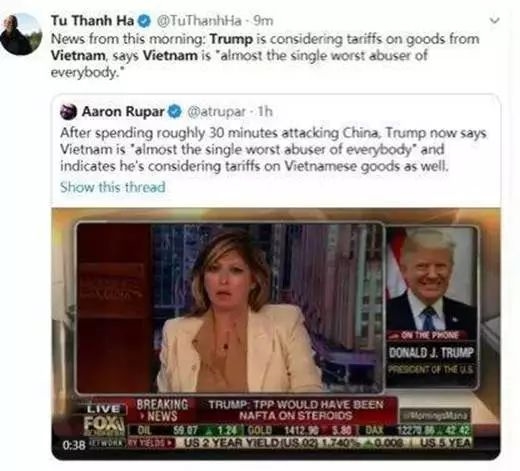Screen dimensions: 520x471
Task: Visit the @TuThanhHa handle
Action: pos(199,21)
